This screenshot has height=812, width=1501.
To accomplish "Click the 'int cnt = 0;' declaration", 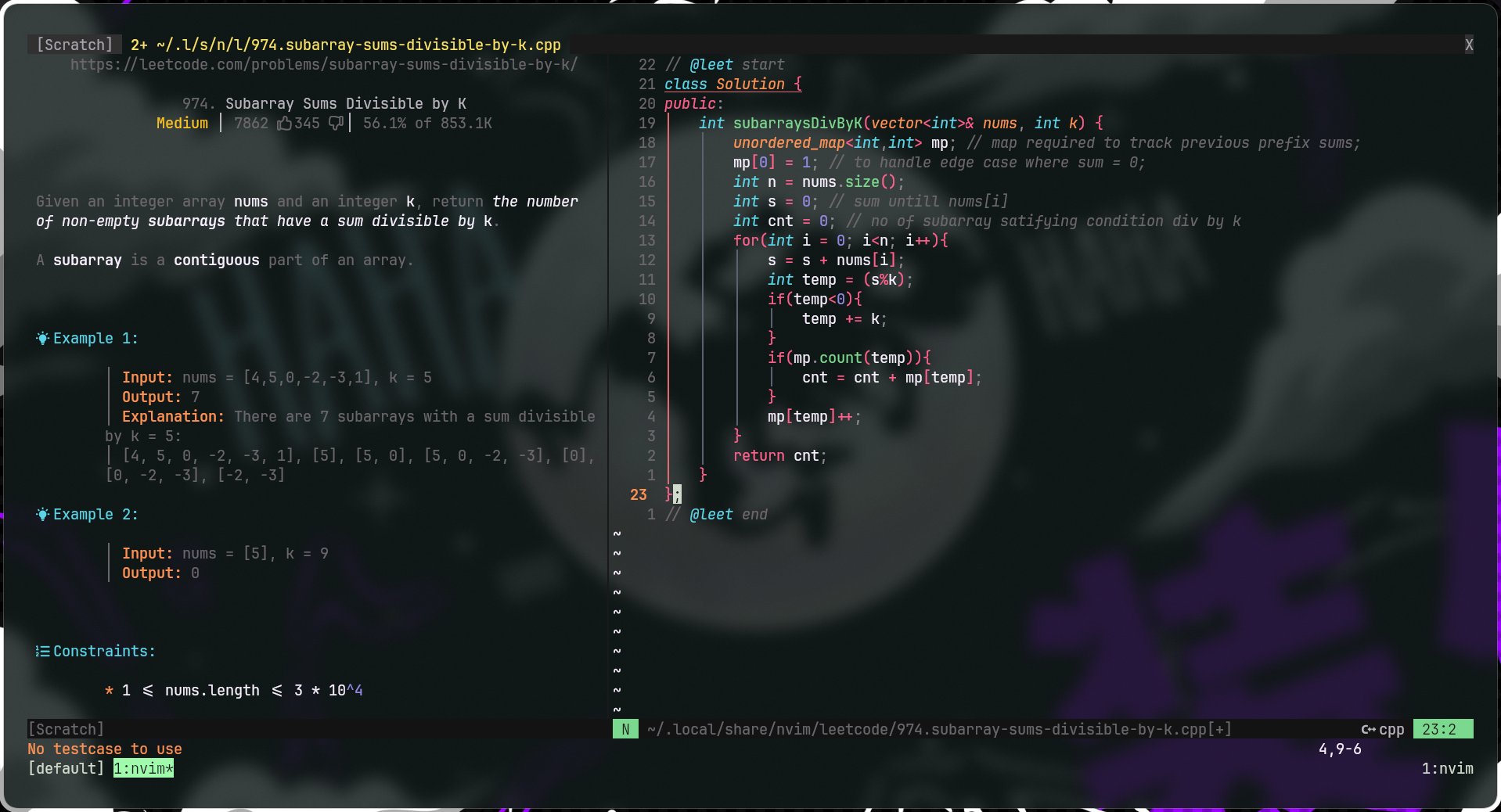I will click(785, 221).
